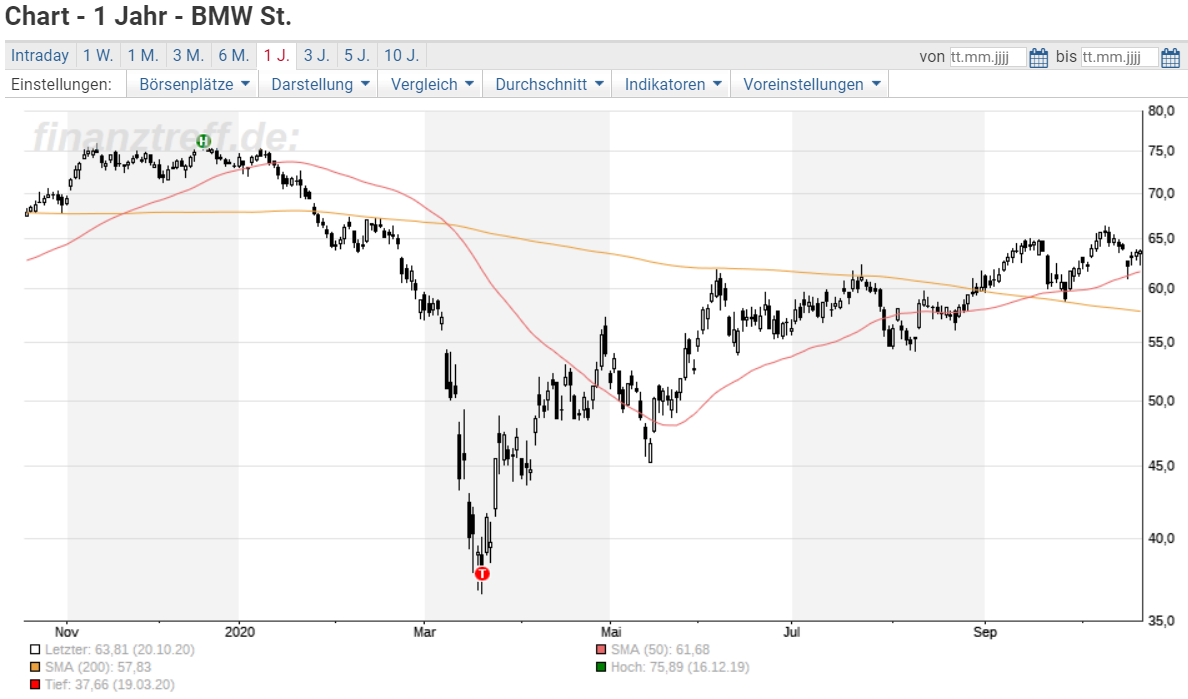1188x699 pixels.
Task: Click the orange SMA (200) legend swatch
Action: pos(35,667)
